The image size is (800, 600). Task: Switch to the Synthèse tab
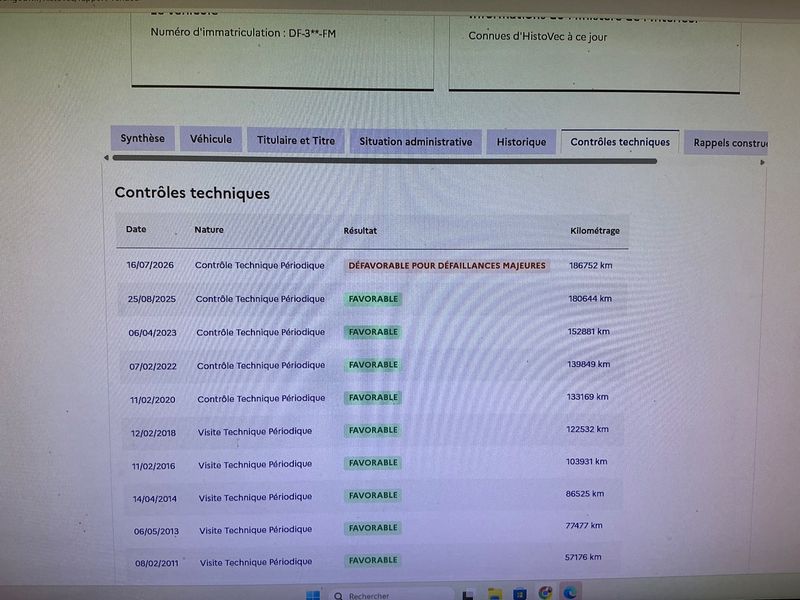point(142,138)
